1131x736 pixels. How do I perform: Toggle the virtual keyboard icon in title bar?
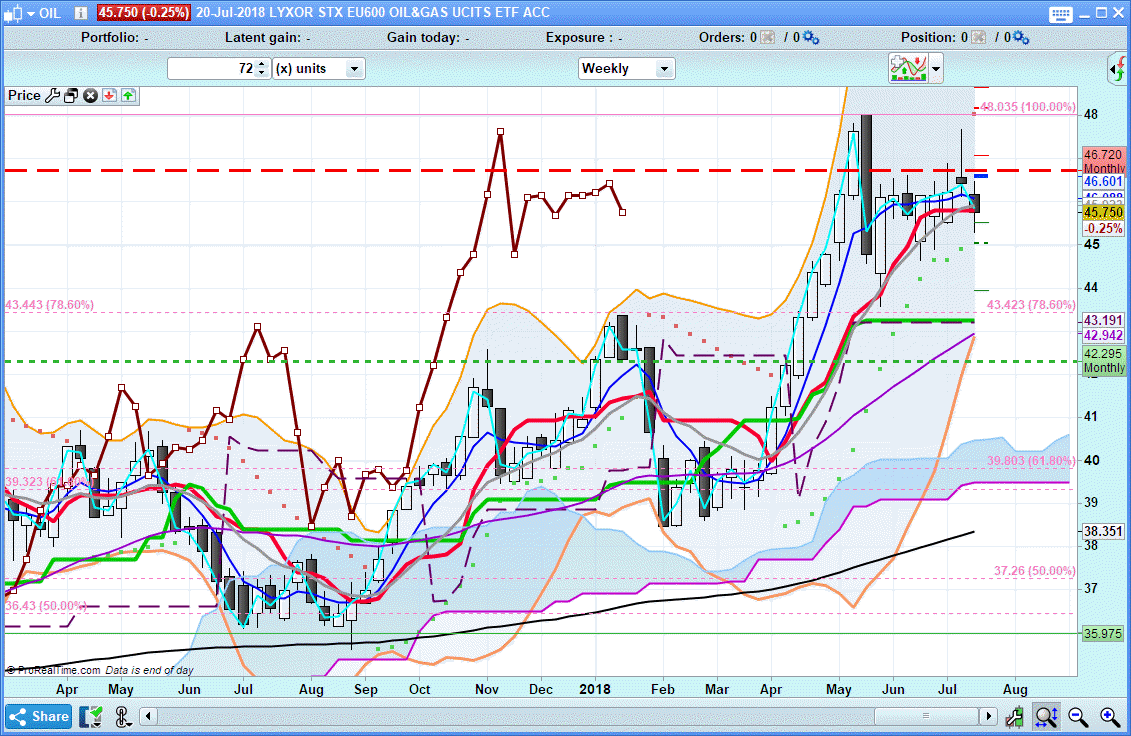tap(1062, 13)
